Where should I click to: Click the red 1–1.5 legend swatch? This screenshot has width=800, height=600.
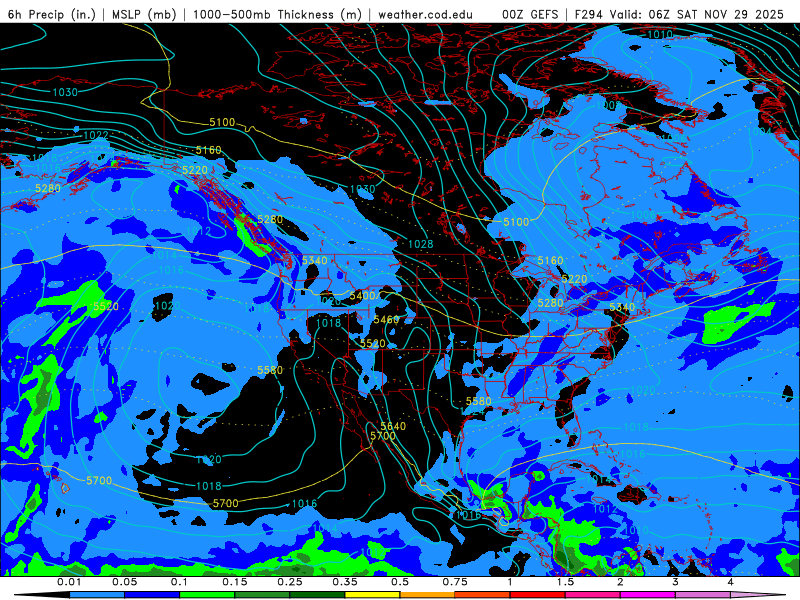pos(538,595)
